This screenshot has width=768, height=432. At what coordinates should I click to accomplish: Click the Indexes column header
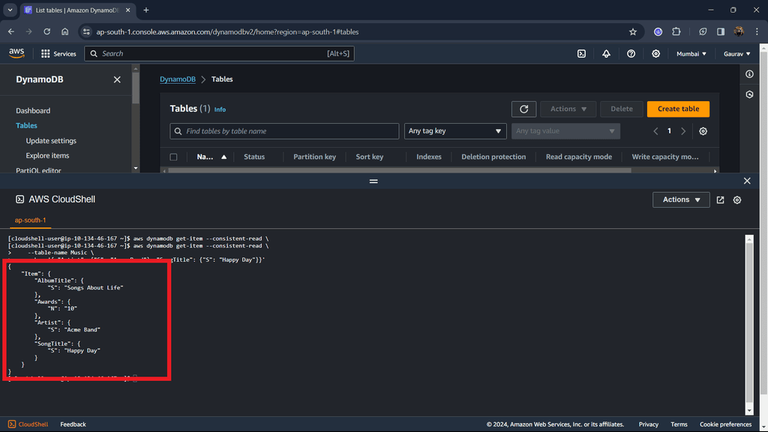tap(429, 157)
